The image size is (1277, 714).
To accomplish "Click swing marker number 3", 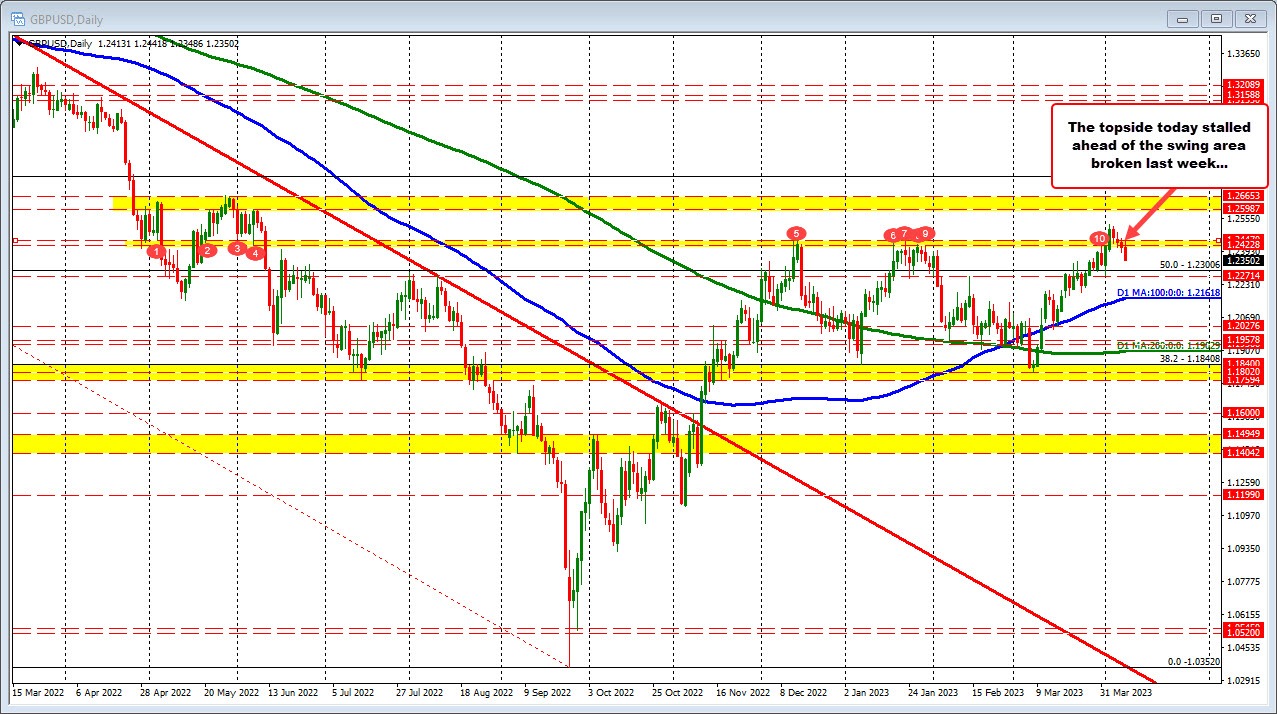I will point(238,247).
